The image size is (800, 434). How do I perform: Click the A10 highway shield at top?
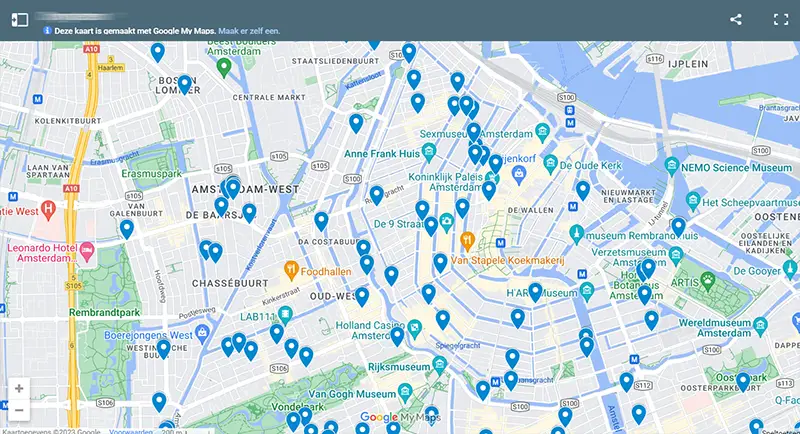click(91, 49)
